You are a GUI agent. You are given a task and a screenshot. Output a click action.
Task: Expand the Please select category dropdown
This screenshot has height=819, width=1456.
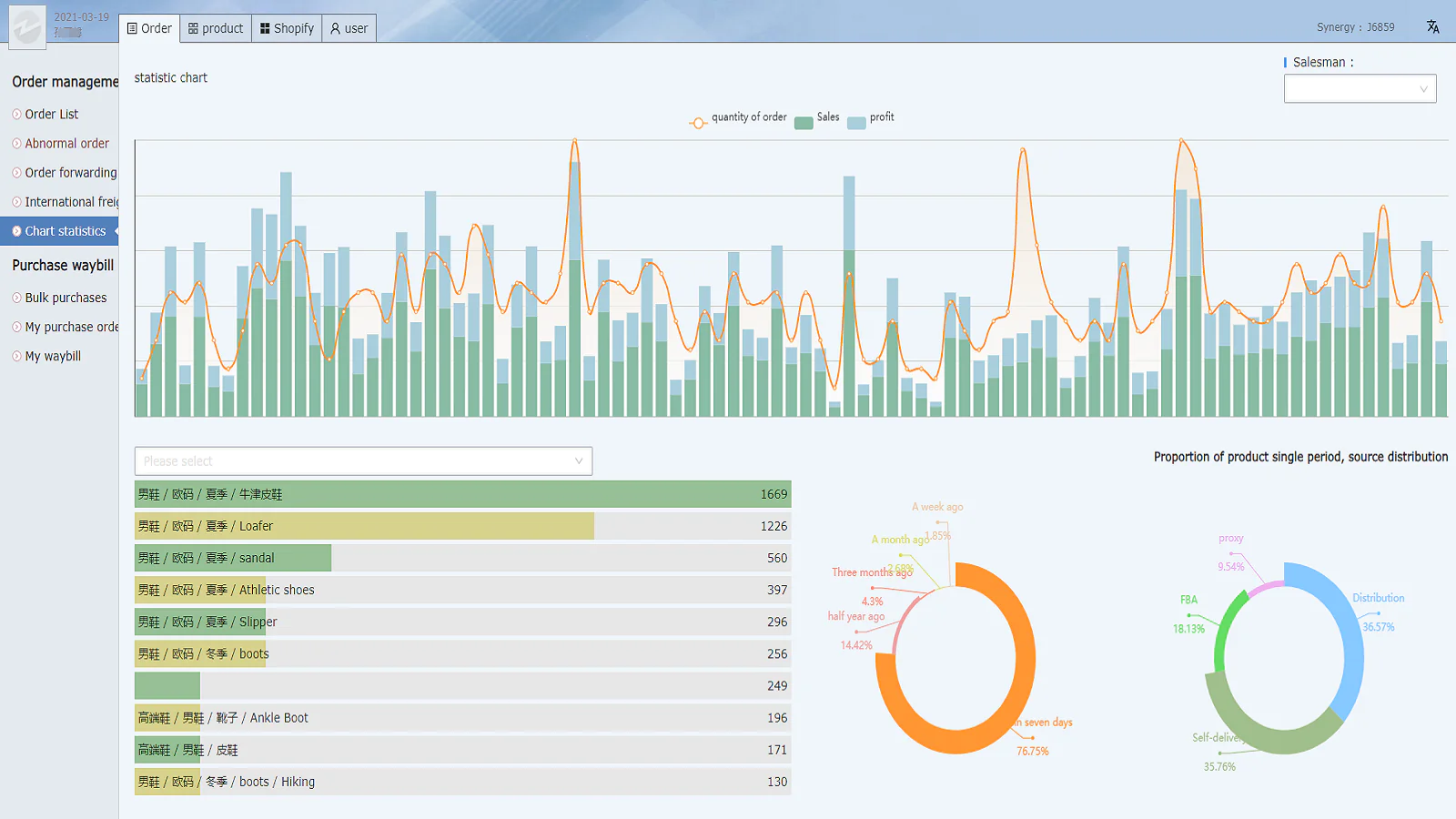[363, 461]
